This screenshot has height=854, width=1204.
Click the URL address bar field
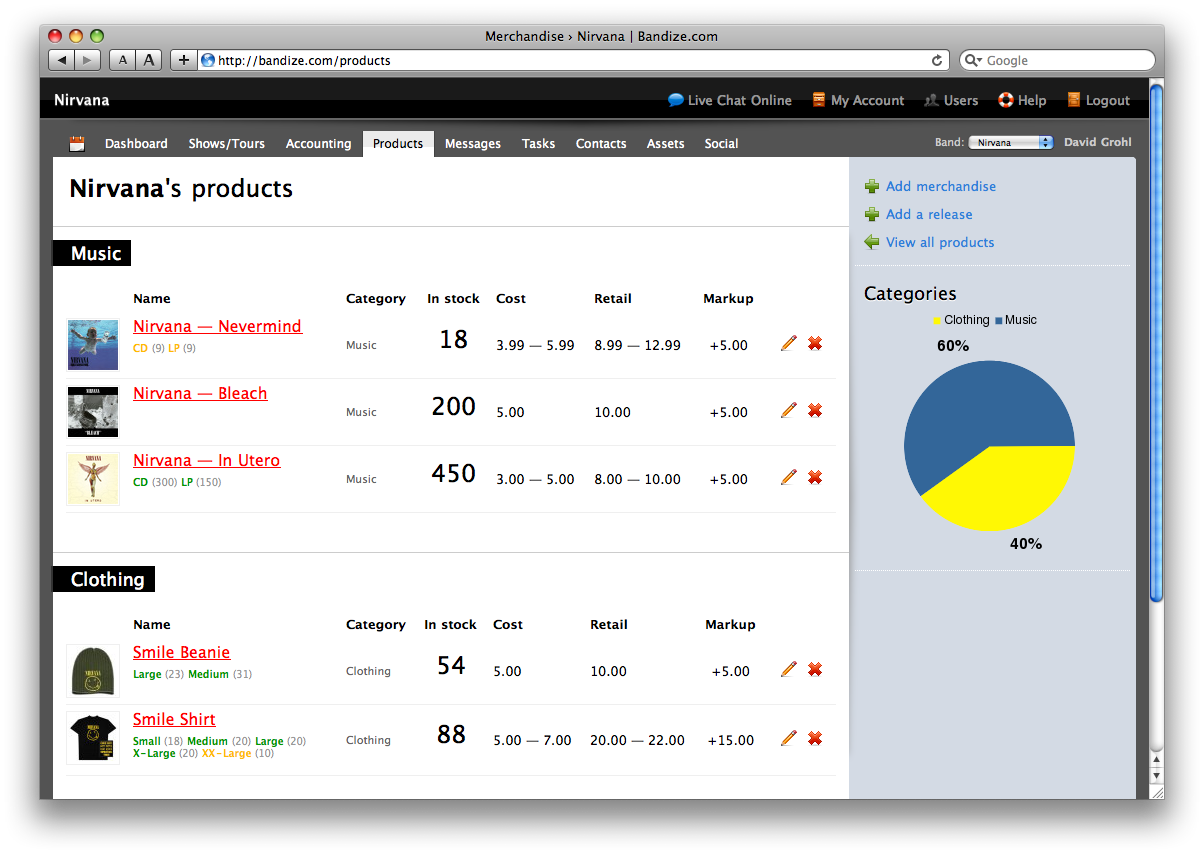574,60
